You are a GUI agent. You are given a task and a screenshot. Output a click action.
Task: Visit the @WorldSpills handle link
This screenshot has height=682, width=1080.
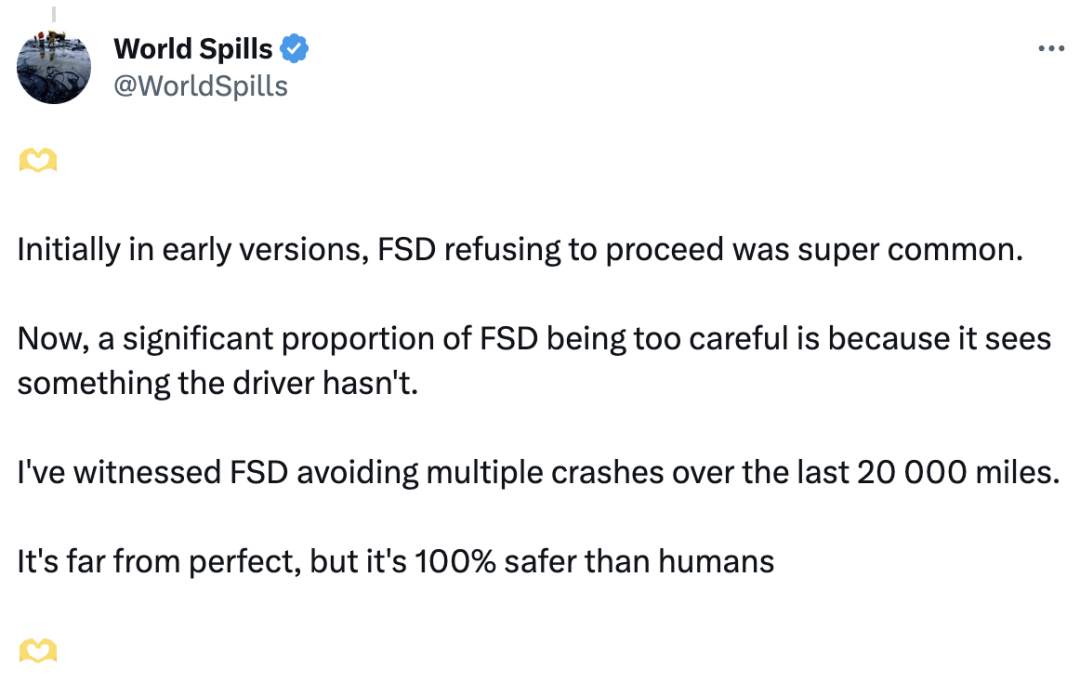pos(200,86)
